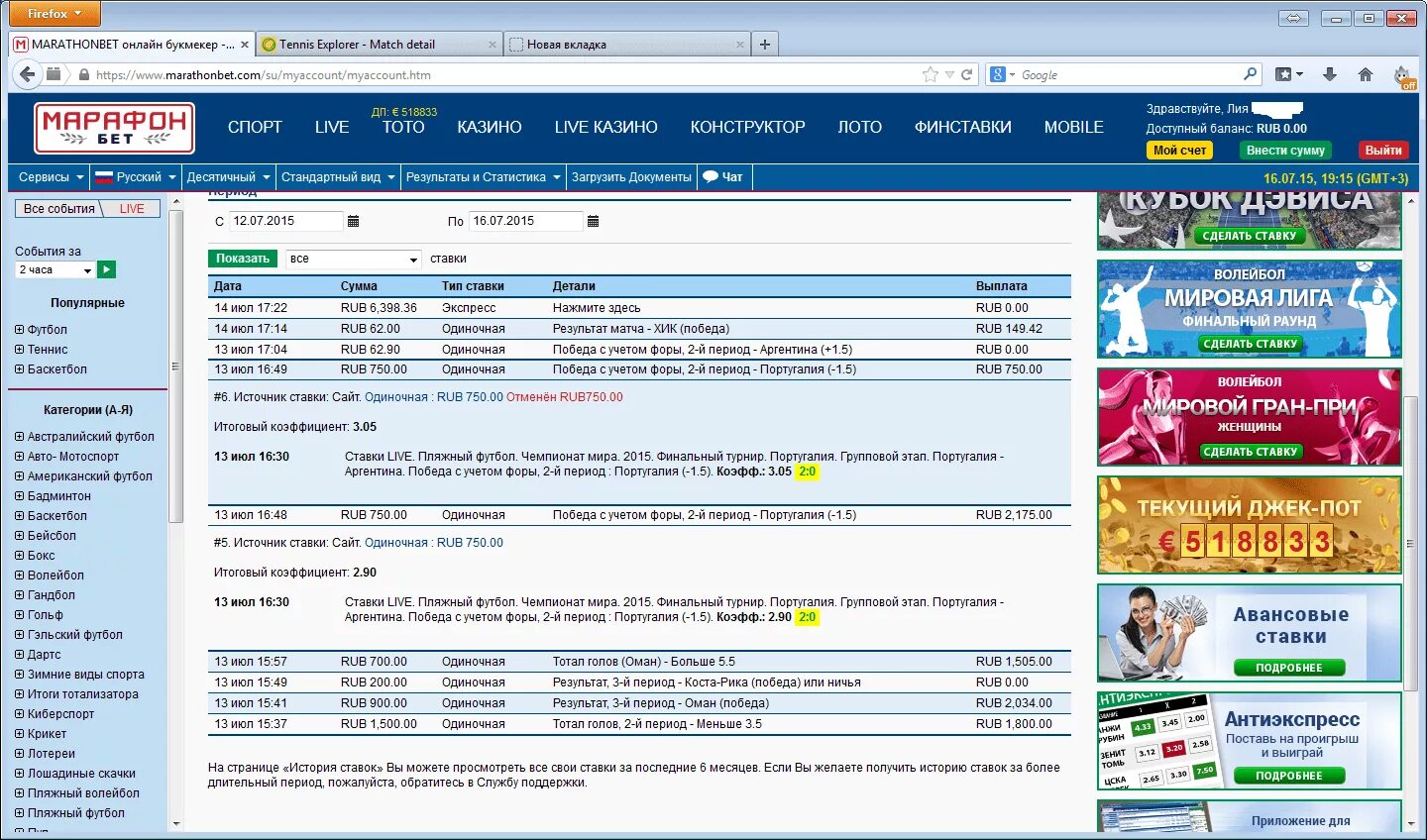The width and height of the screenshot is (1427, 840).
Task: Close the MARATHONBET tab
Action: coord(245,45)
